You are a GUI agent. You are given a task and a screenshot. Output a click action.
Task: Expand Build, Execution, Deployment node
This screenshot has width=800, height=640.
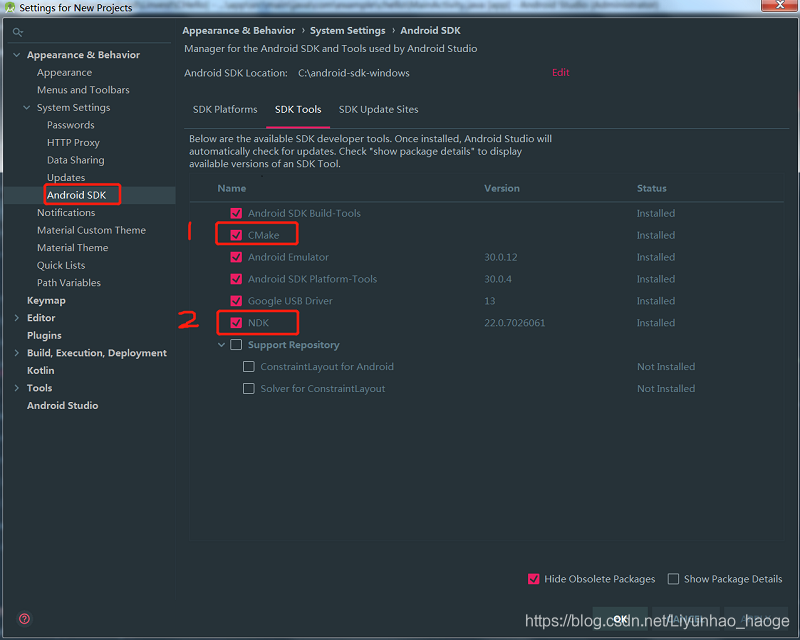(16, 353)
